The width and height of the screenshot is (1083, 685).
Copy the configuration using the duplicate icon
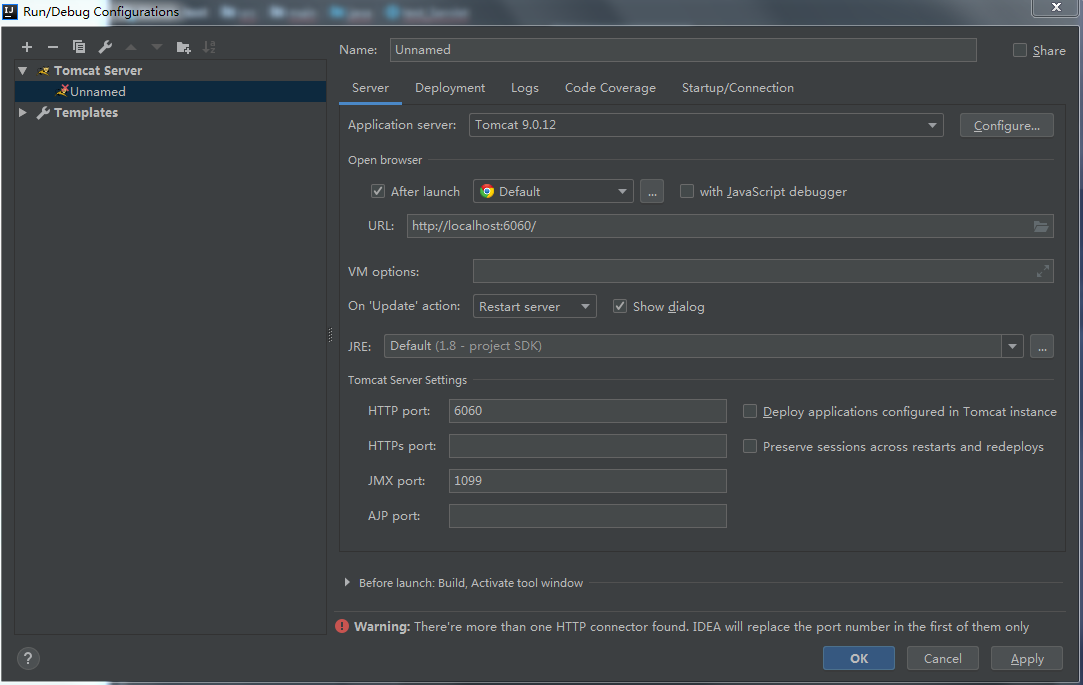point(79,47)
